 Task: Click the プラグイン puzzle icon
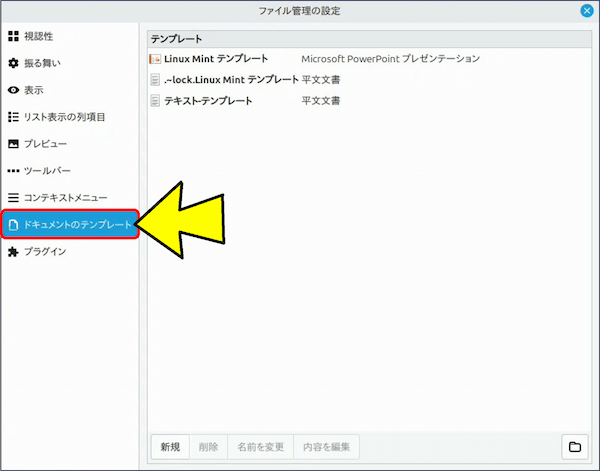13,251
